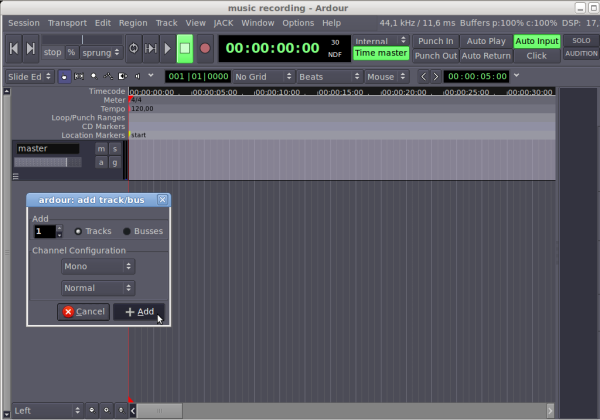Select the zoom range magnifier tool

click(x=94, y=77)
